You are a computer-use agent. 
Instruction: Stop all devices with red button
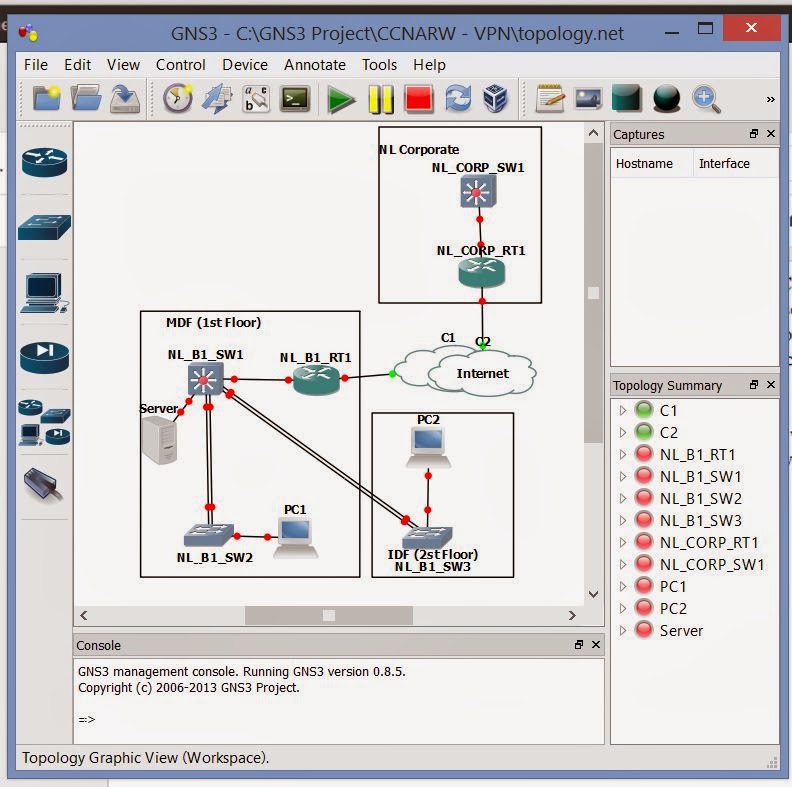(x=419, y=99)
